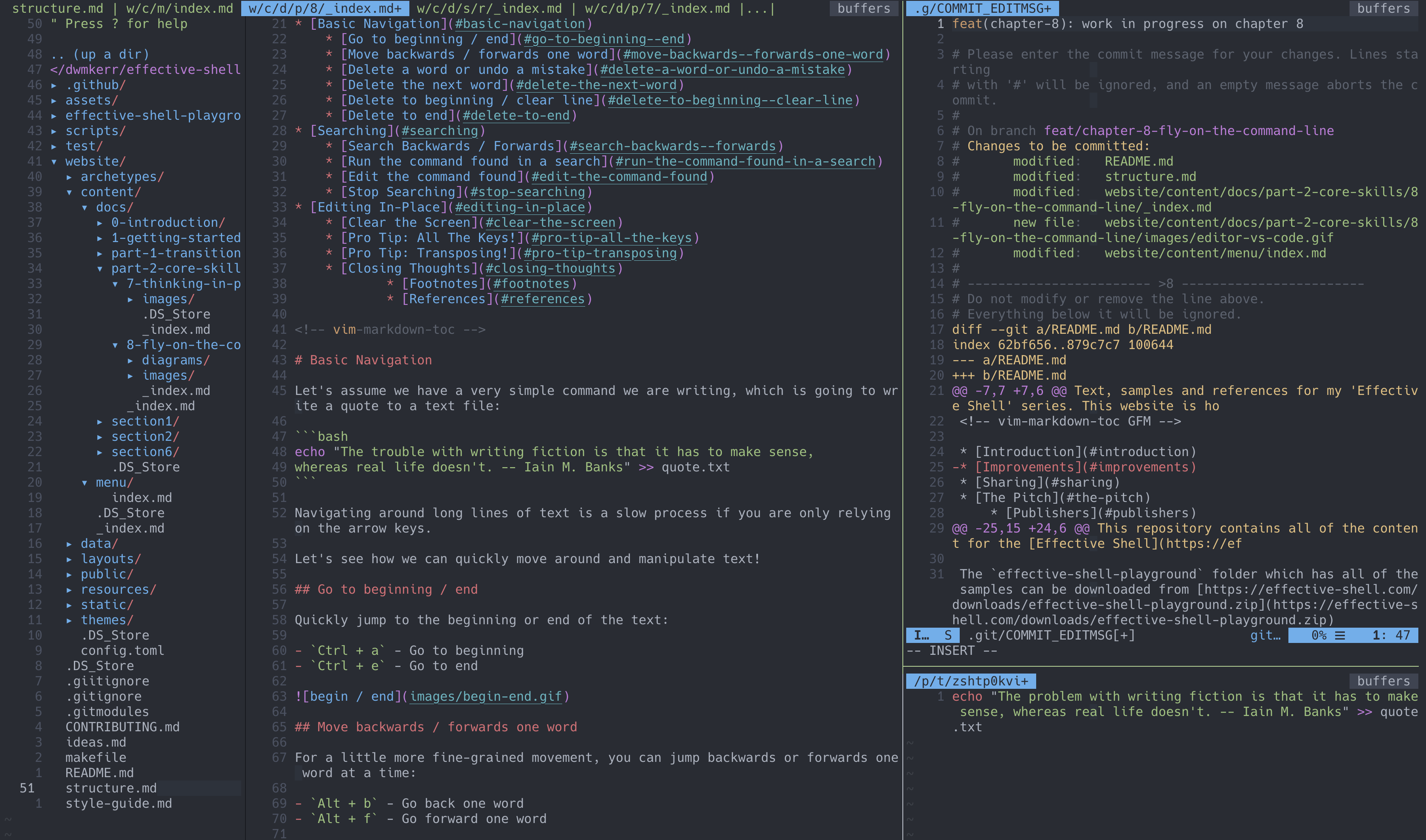Collapse the menu folder arrow

(85, 482)
